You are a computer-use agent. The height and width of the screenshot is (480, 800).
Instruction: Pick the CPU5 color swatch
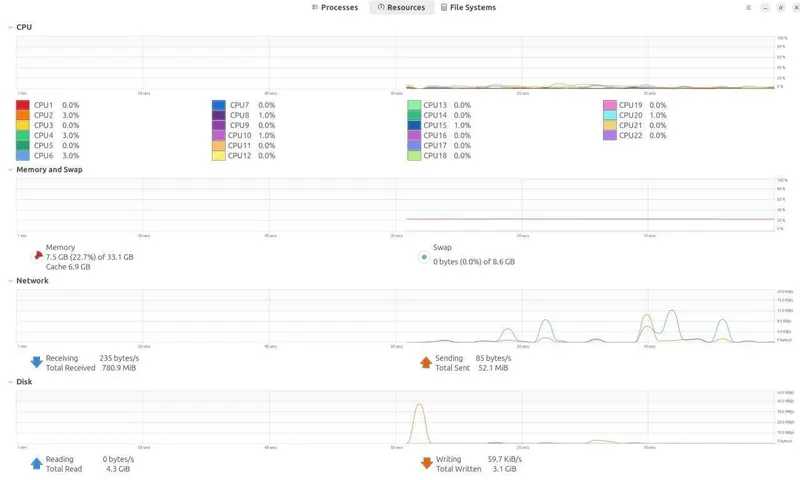coord(23,146)
